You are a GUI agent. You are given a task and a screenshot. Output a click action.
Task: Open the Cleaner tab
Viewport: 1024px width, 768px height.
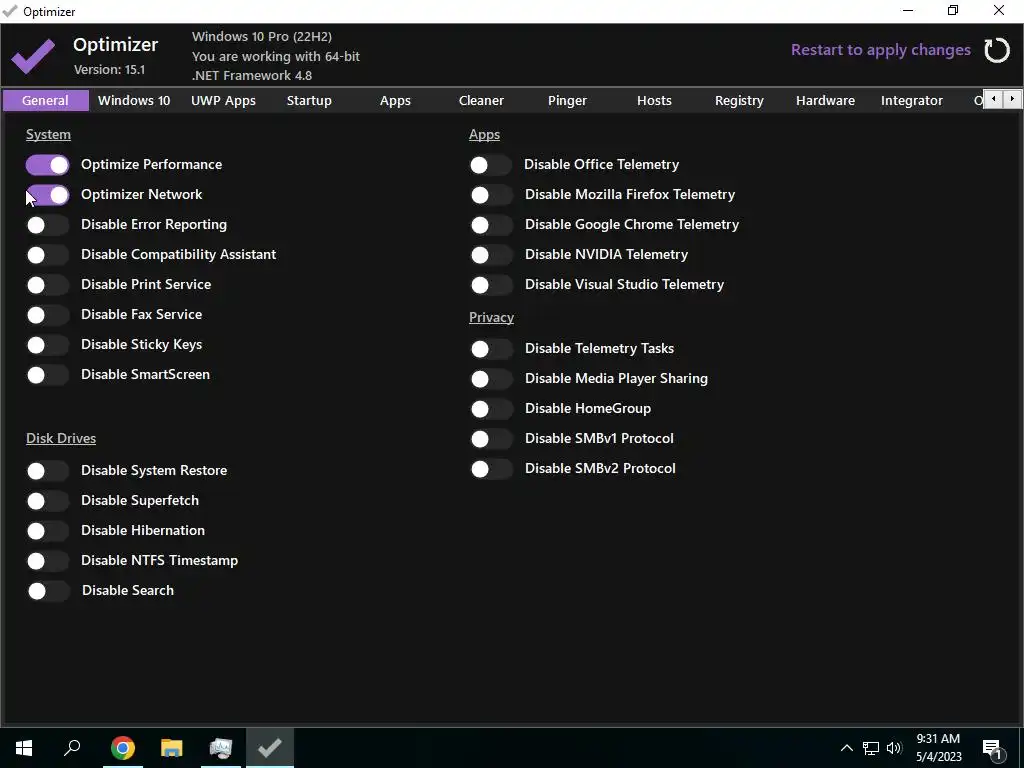pos(481,101)
